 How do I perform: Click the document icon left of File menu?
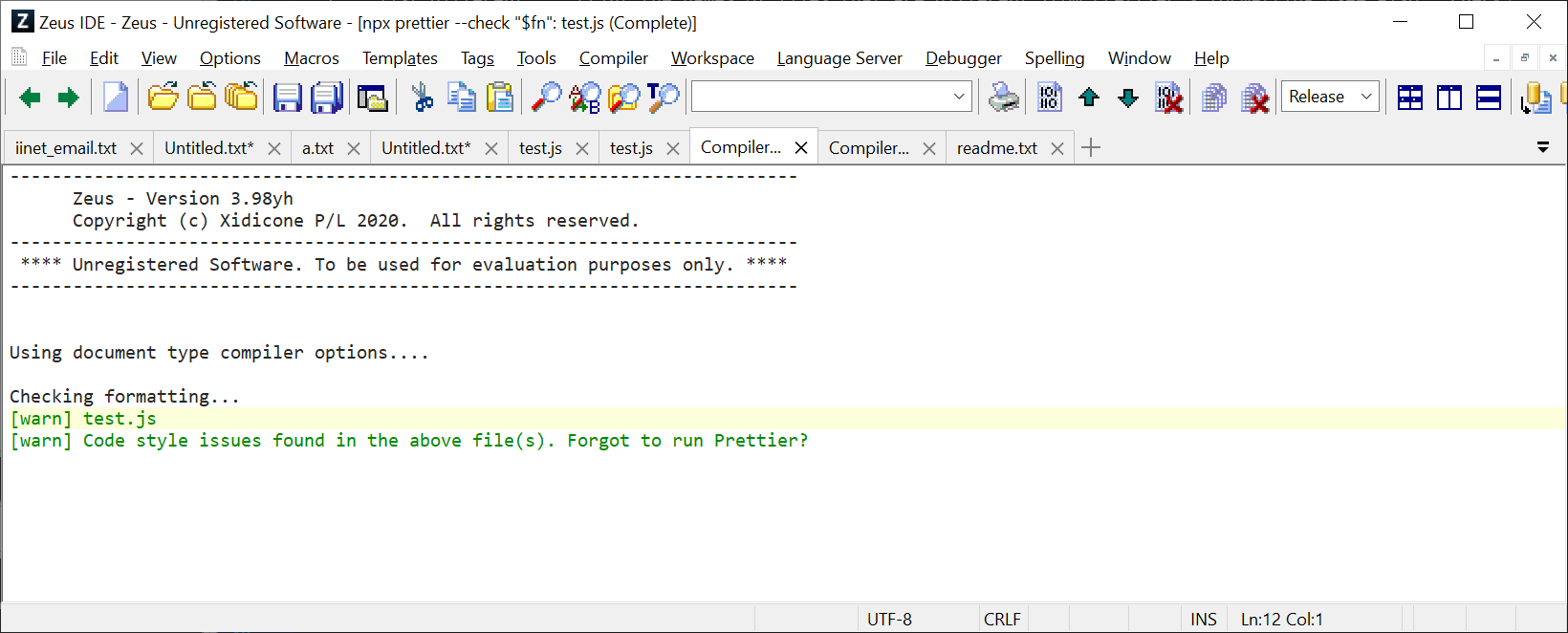pos(19,57)
